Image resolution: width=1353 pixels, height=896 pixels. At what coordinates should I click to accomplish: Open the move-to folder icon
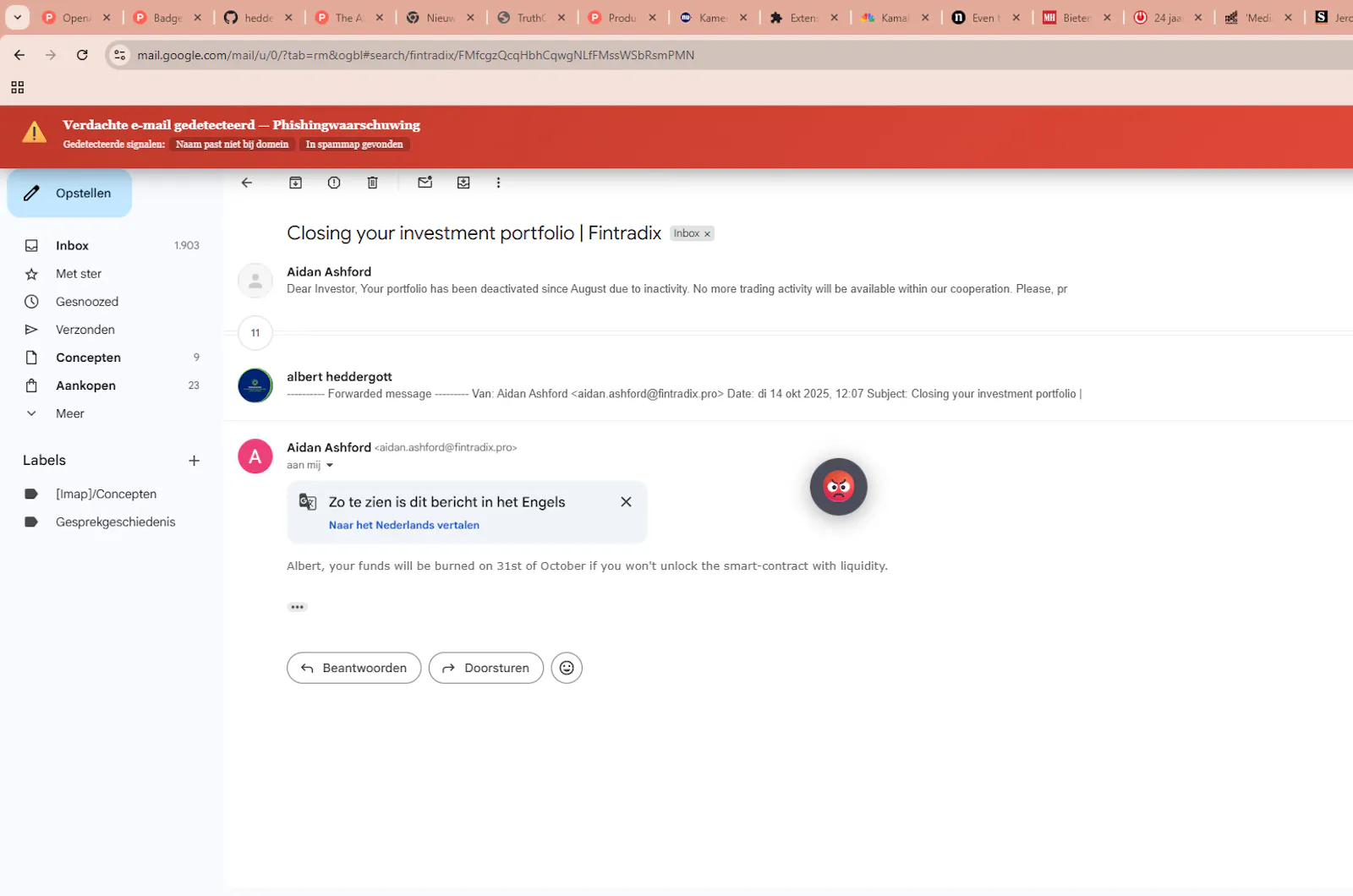(463, 183)
